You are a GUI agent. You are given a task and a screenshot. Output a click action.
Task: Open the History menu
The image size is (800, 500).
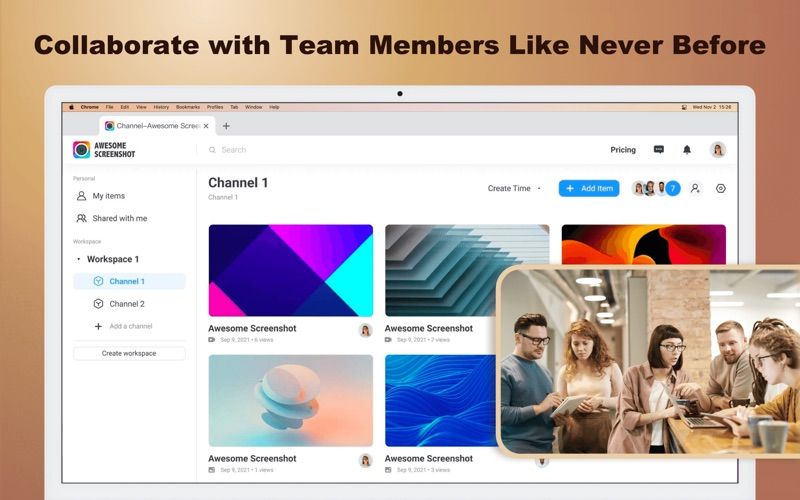click(x=161, y=107)
